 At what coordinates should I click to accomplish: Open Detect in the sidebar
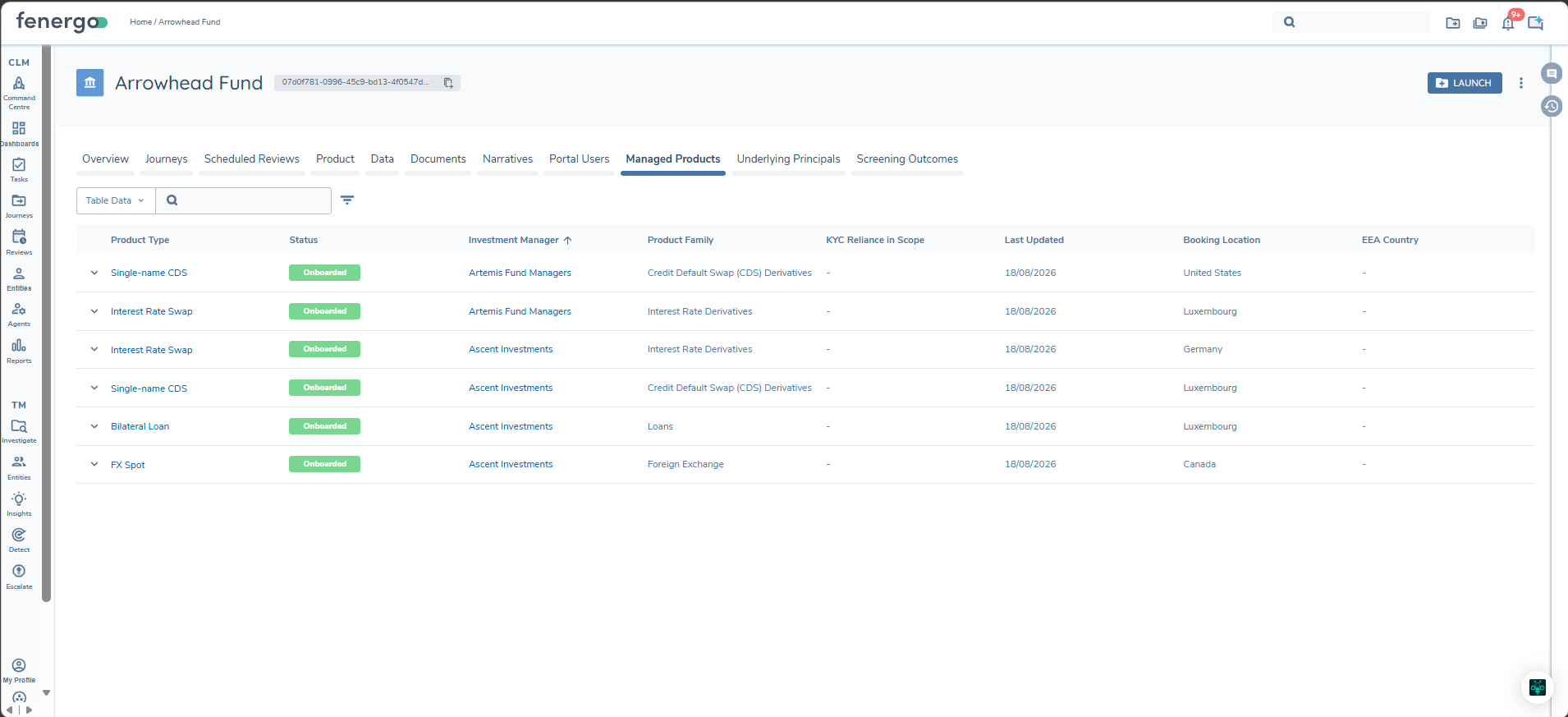[x=19, y=540]
